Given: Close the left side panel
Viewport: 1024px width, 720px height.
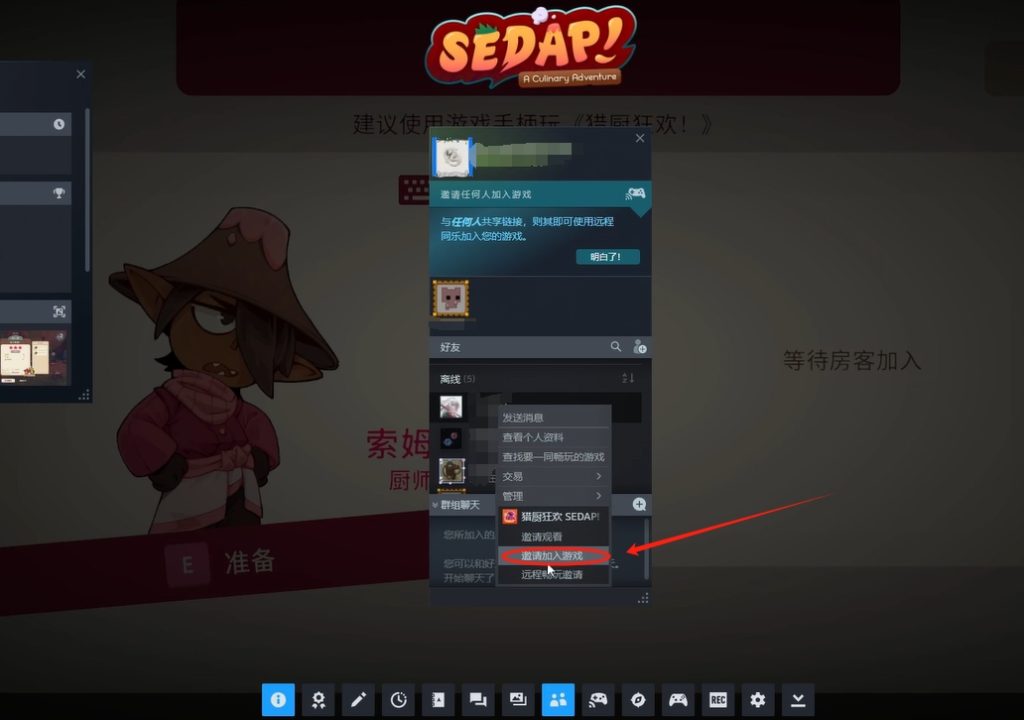Looking at the screenshot, I should click(80, 74).
